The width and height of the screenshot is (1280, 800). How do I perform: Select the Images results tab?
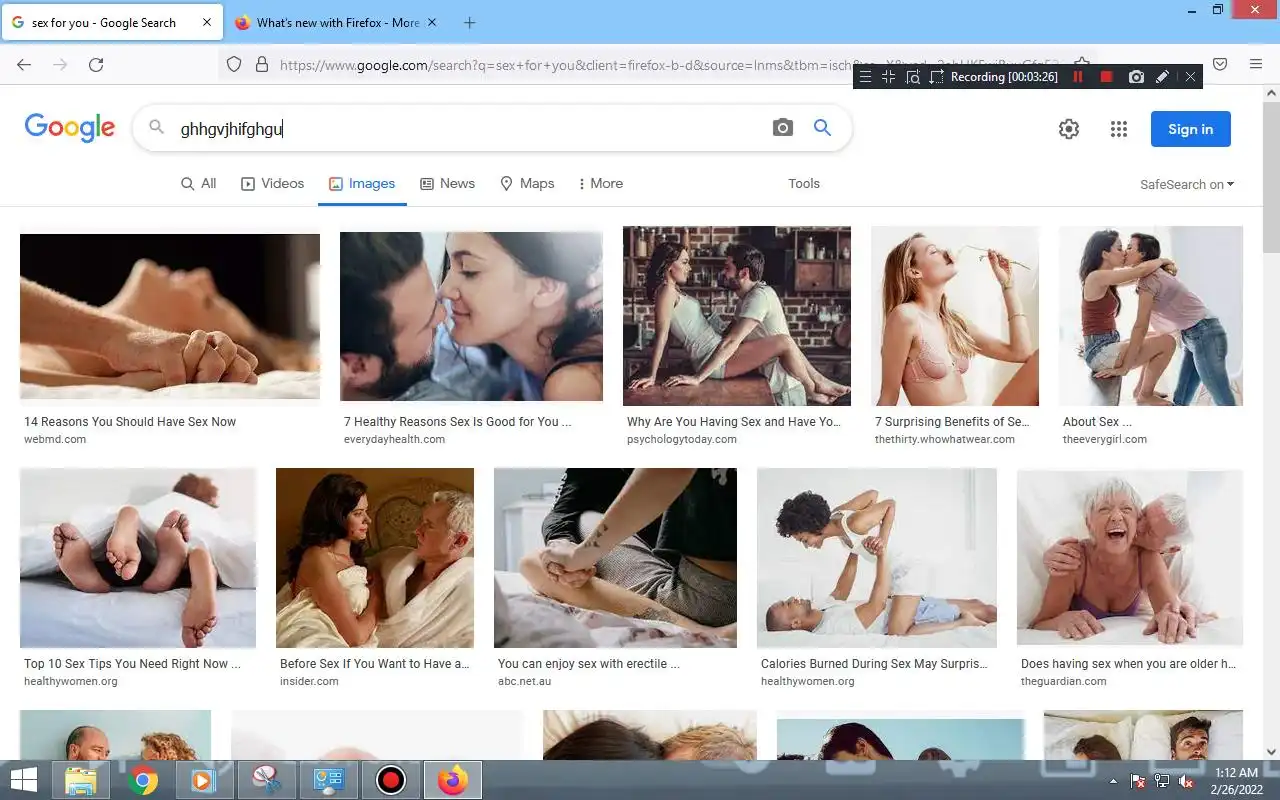pos(362,183)
